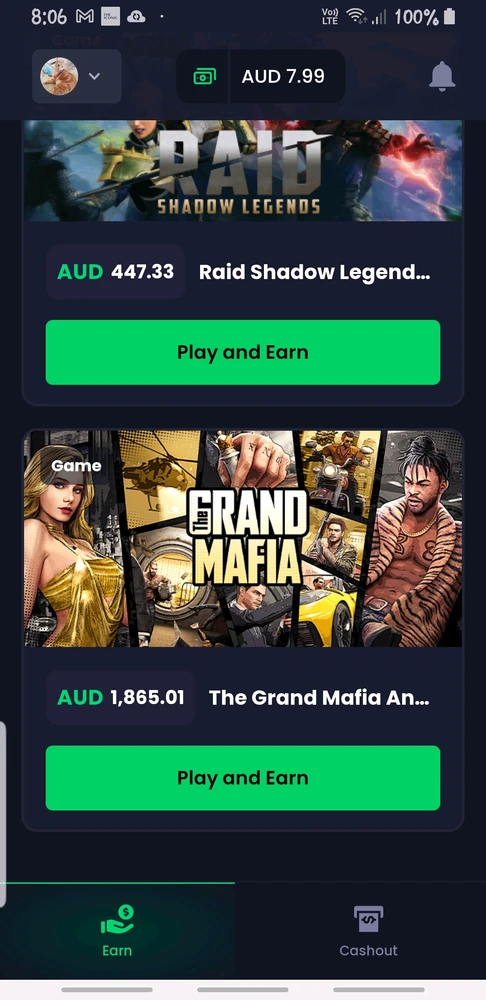Image resolution: width=486 pixels, height=1000 pixels.
Task: Open the Raid Shadow Legends banner image
Action: (242, 170)
